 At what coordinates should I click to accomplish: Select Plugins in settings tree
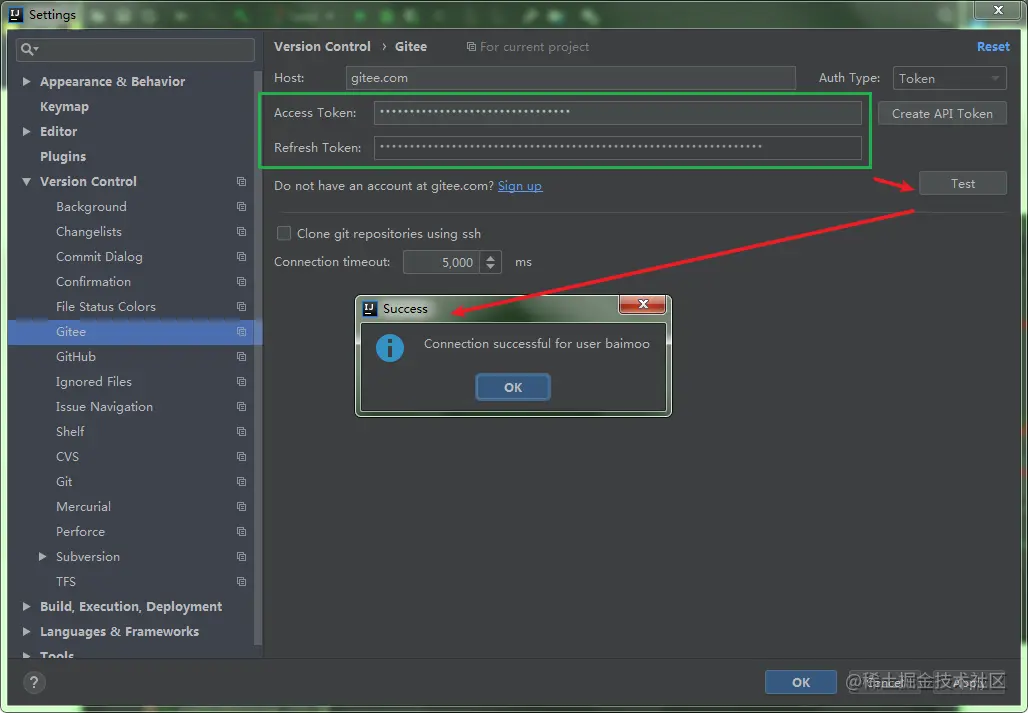pos(63,156)
